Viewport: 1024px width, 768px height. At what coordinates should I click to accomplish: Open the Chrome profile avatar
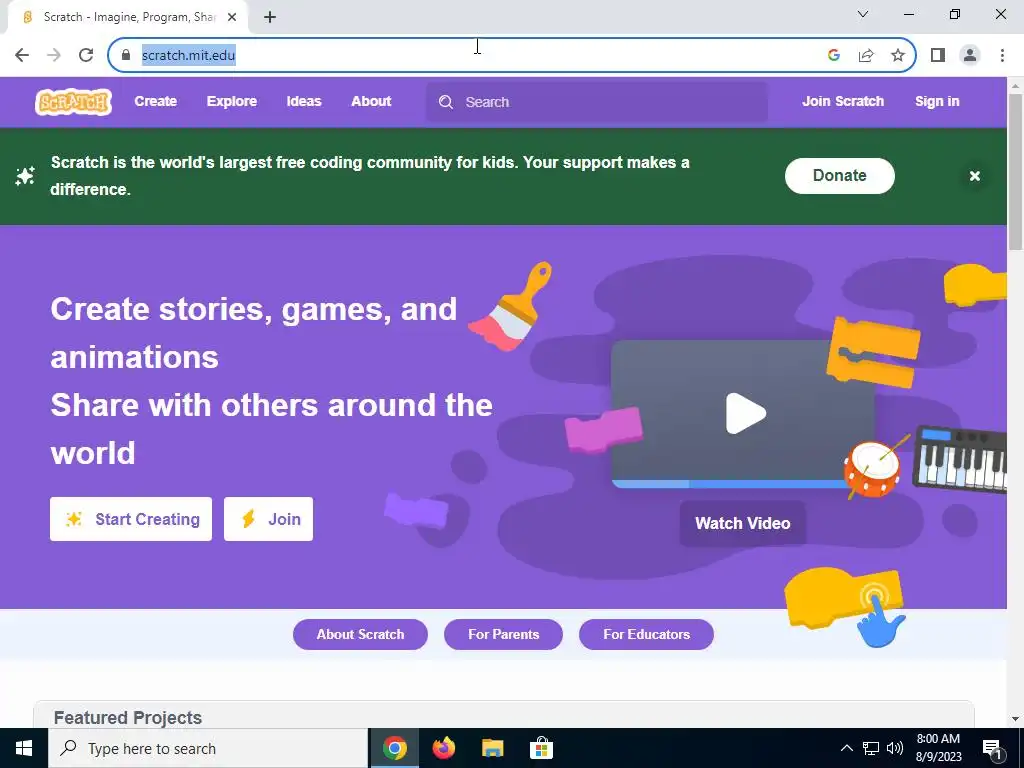coord(970,55)
